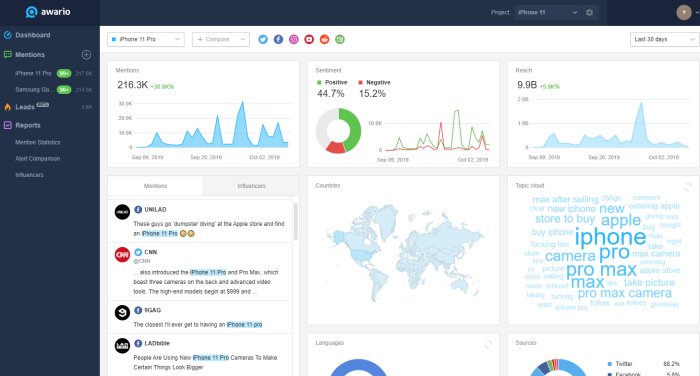Open Alert Comparison report

click(x=38, y=159)
